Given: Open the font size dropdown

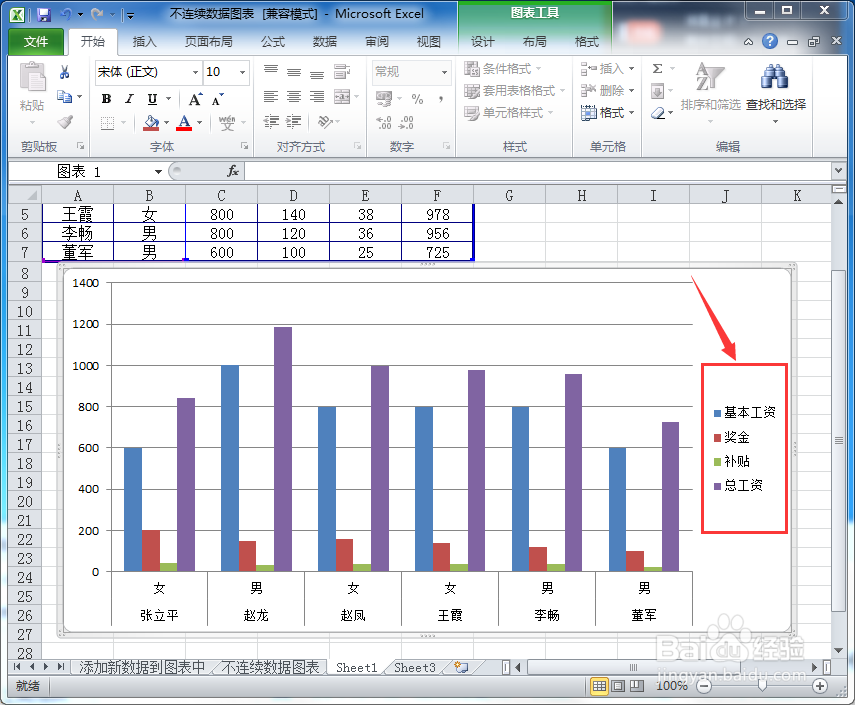Looking at the screenshot, I should coord(243,72).
